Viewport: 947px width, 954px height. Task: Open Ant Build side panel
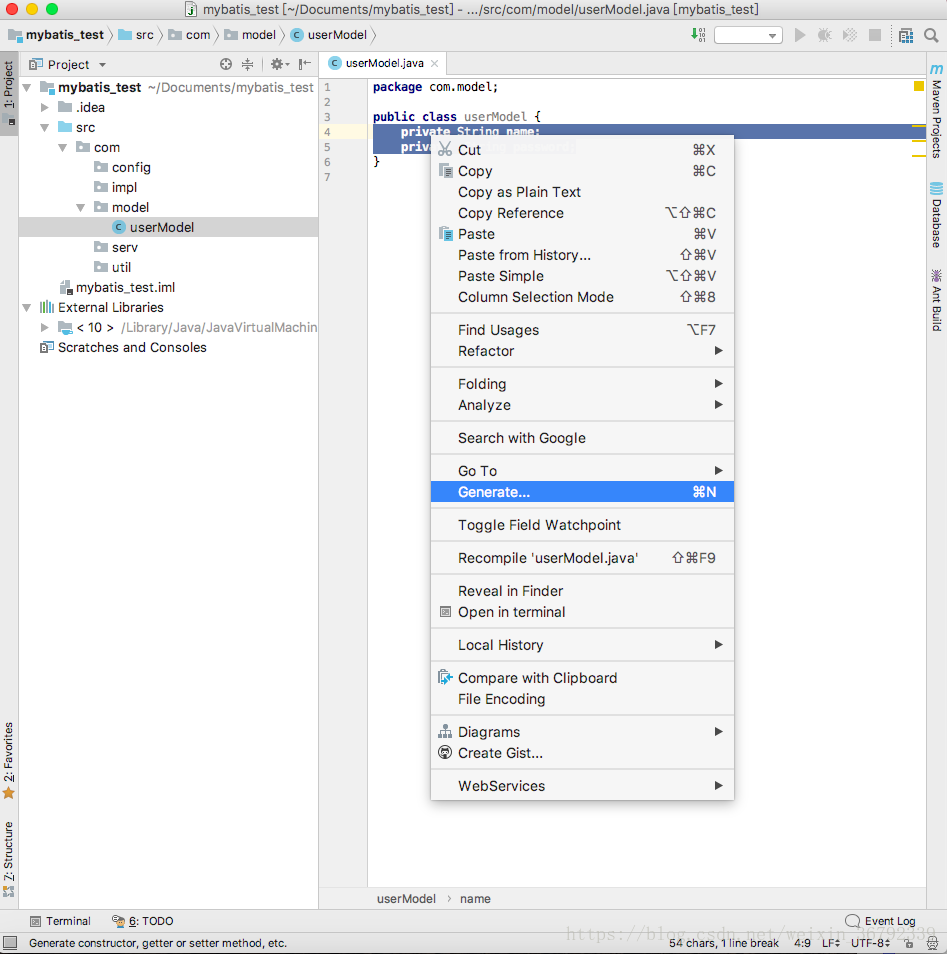[937, 301]
